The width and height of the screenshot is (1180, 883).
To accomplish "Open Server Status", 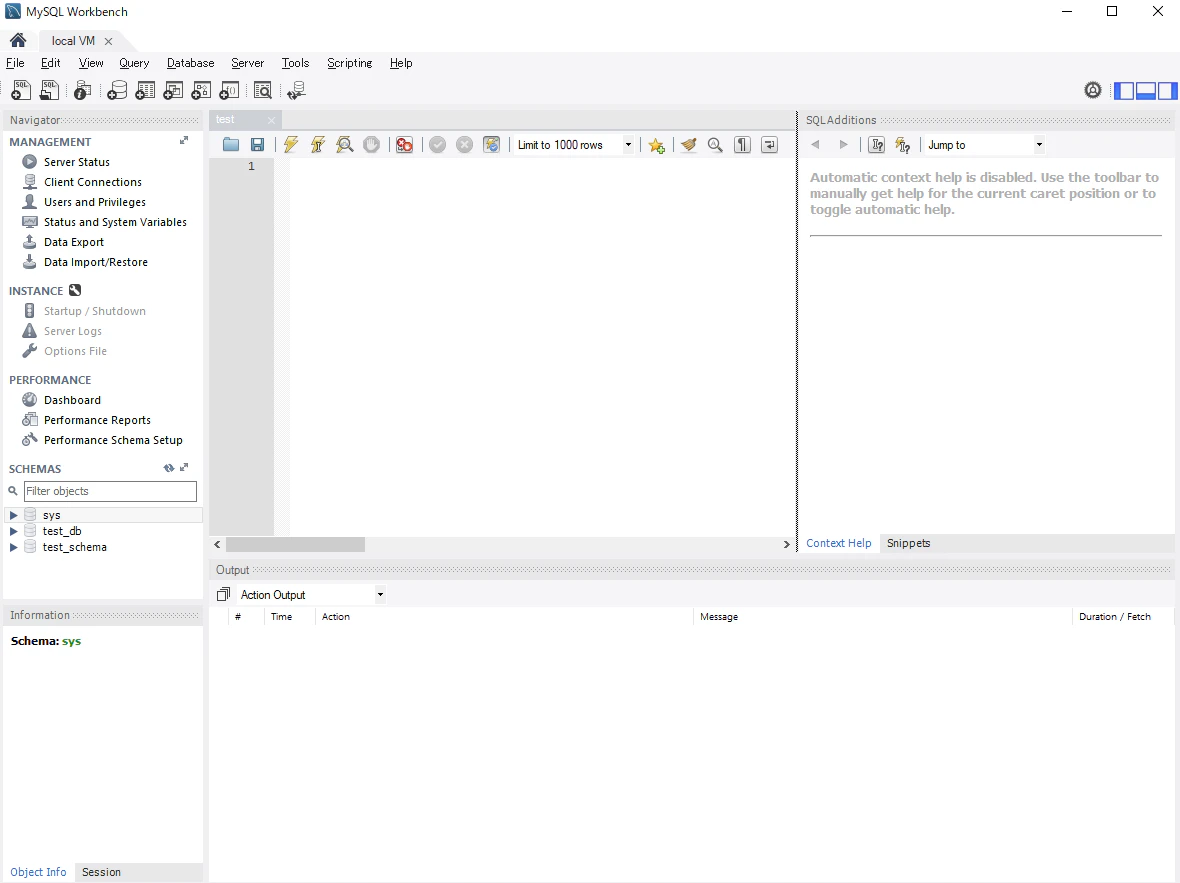I will 77,162.
